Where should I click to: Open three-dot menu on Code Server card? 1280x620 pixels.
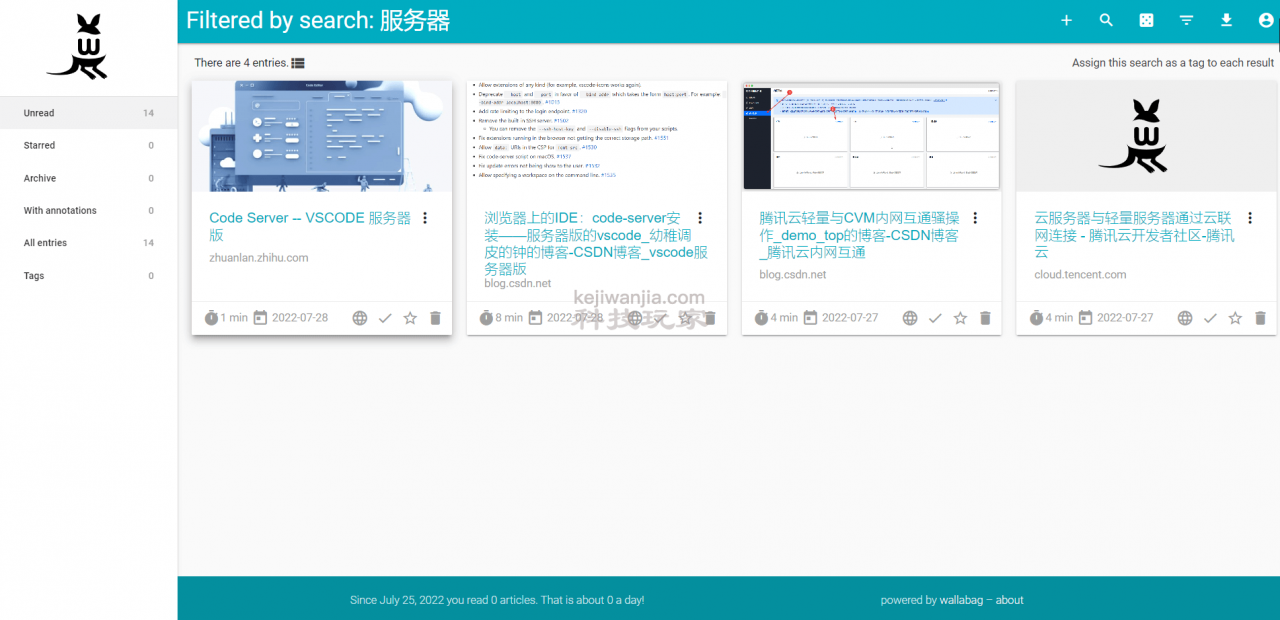[x=425, y=218]
